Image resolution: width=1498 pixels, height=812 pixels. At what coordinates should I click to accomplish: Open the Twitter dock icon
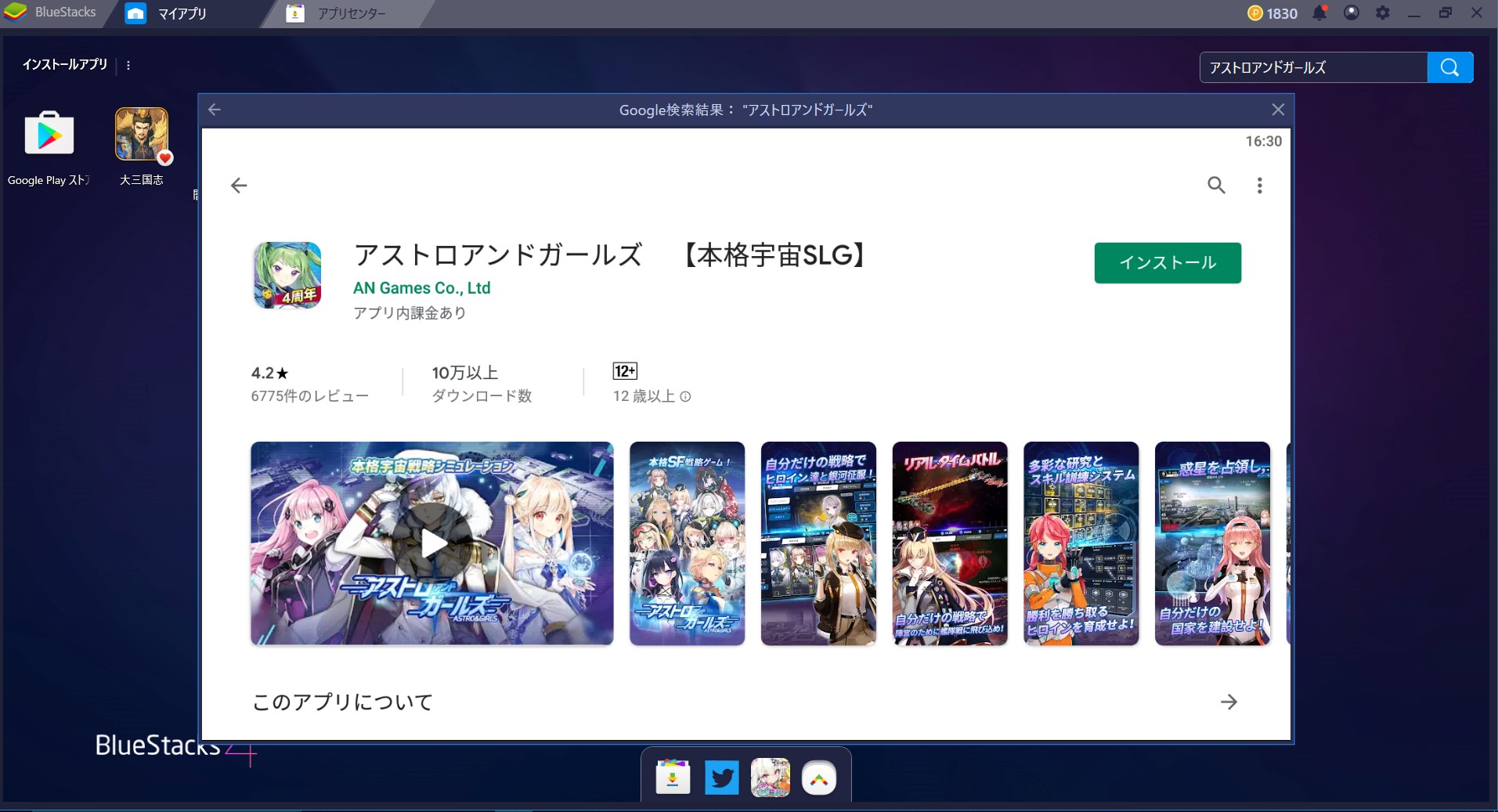[721, 778]
